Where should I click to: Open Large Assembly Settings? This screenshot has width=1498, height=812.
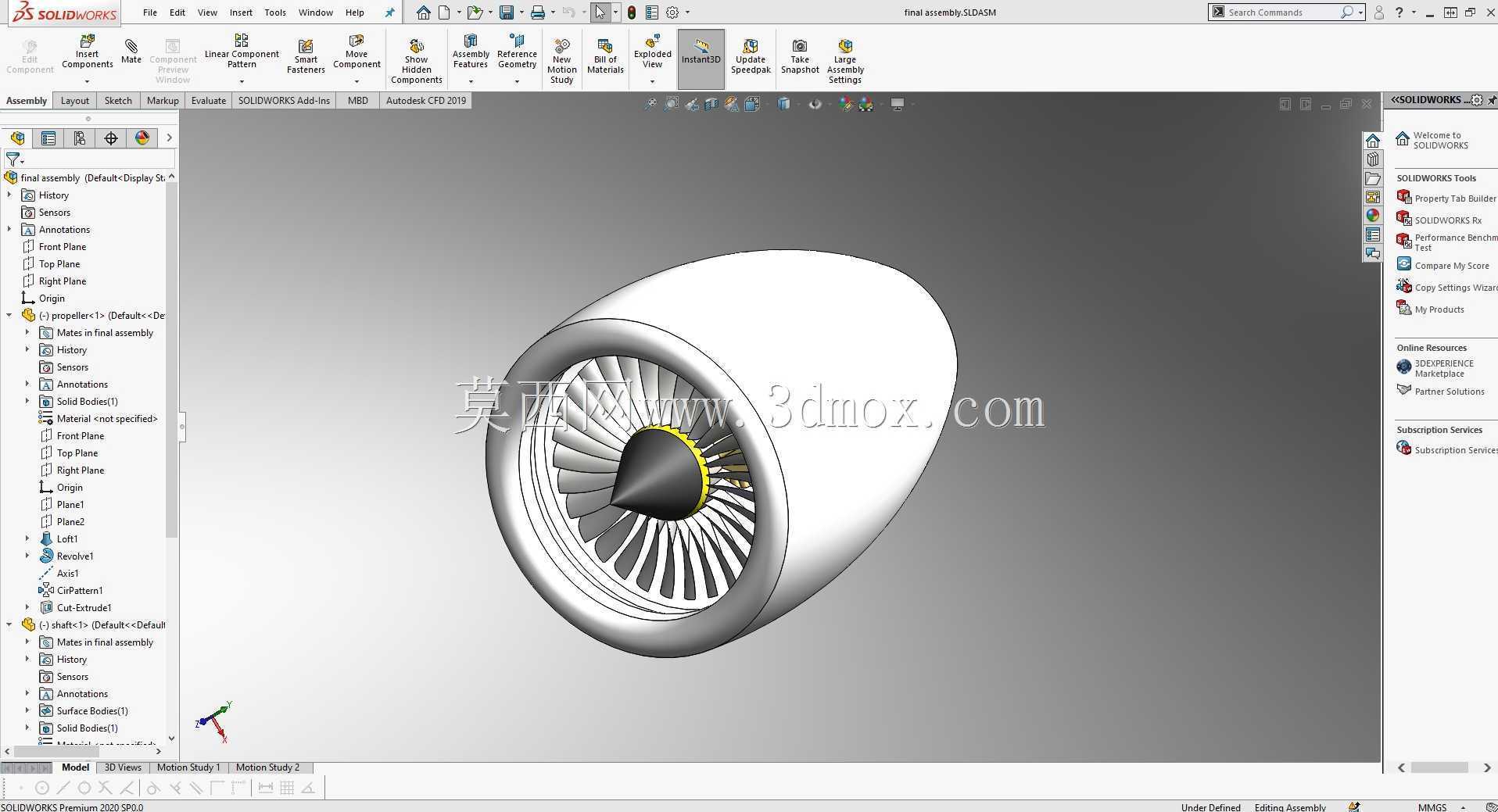pos(845,61)
